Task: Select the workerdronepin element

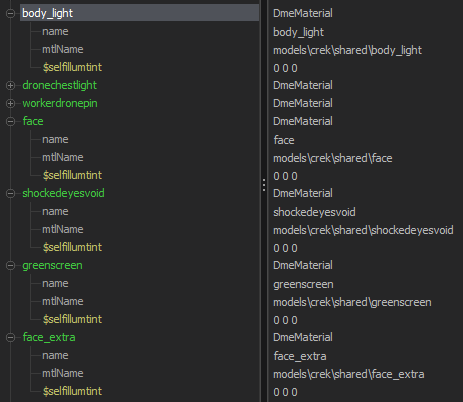Action: click(x=60, y=103)
